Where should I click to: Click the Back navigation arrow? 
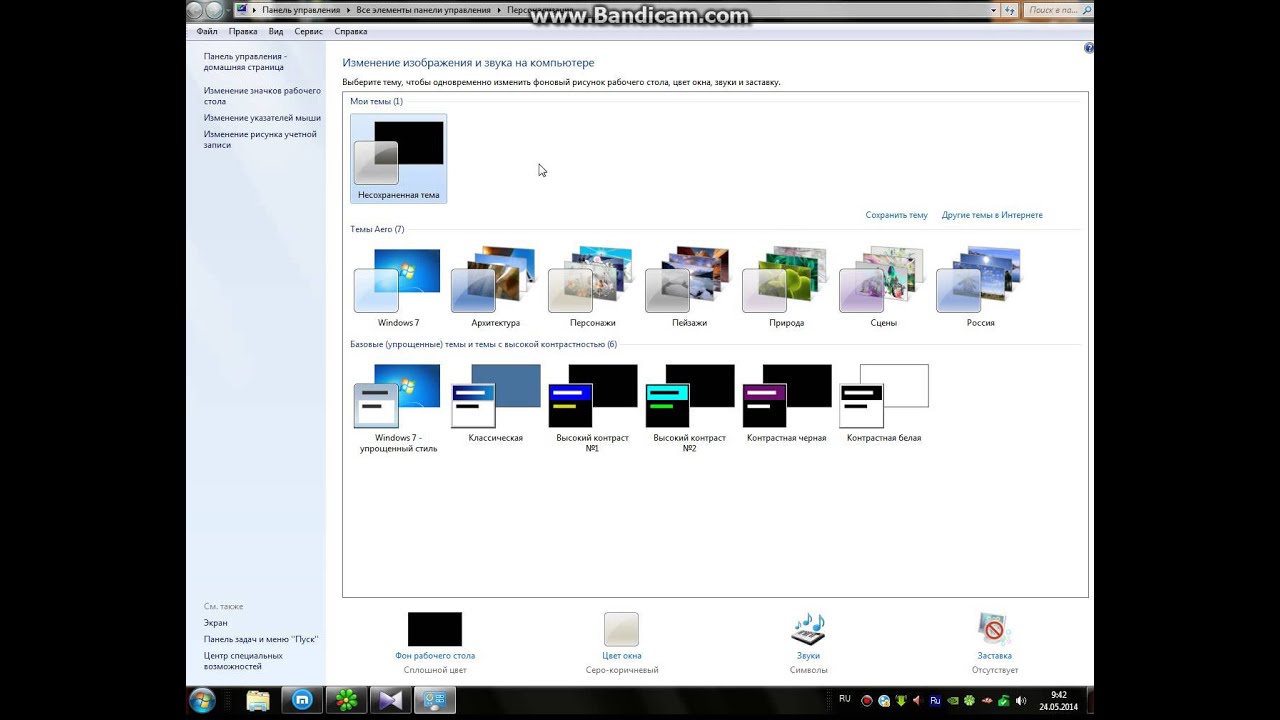196,10
